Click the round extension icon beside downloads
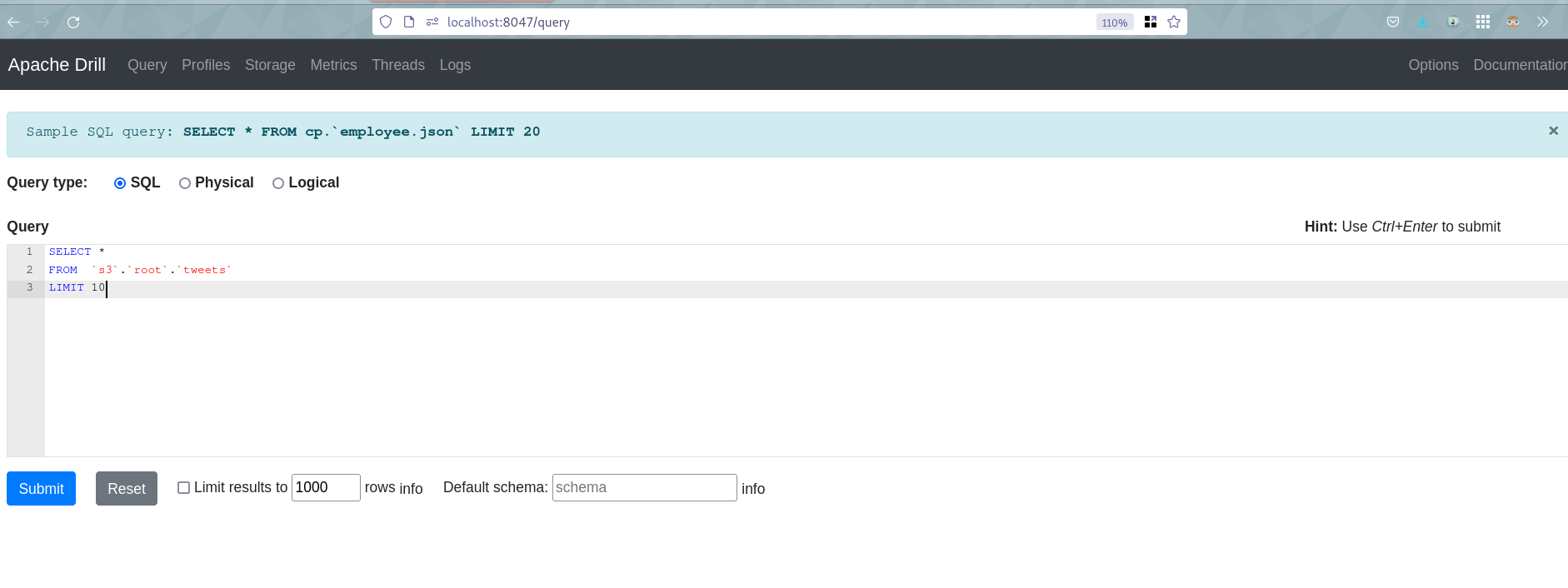The image size is (1568, 588). click(x=1453, y=22)
